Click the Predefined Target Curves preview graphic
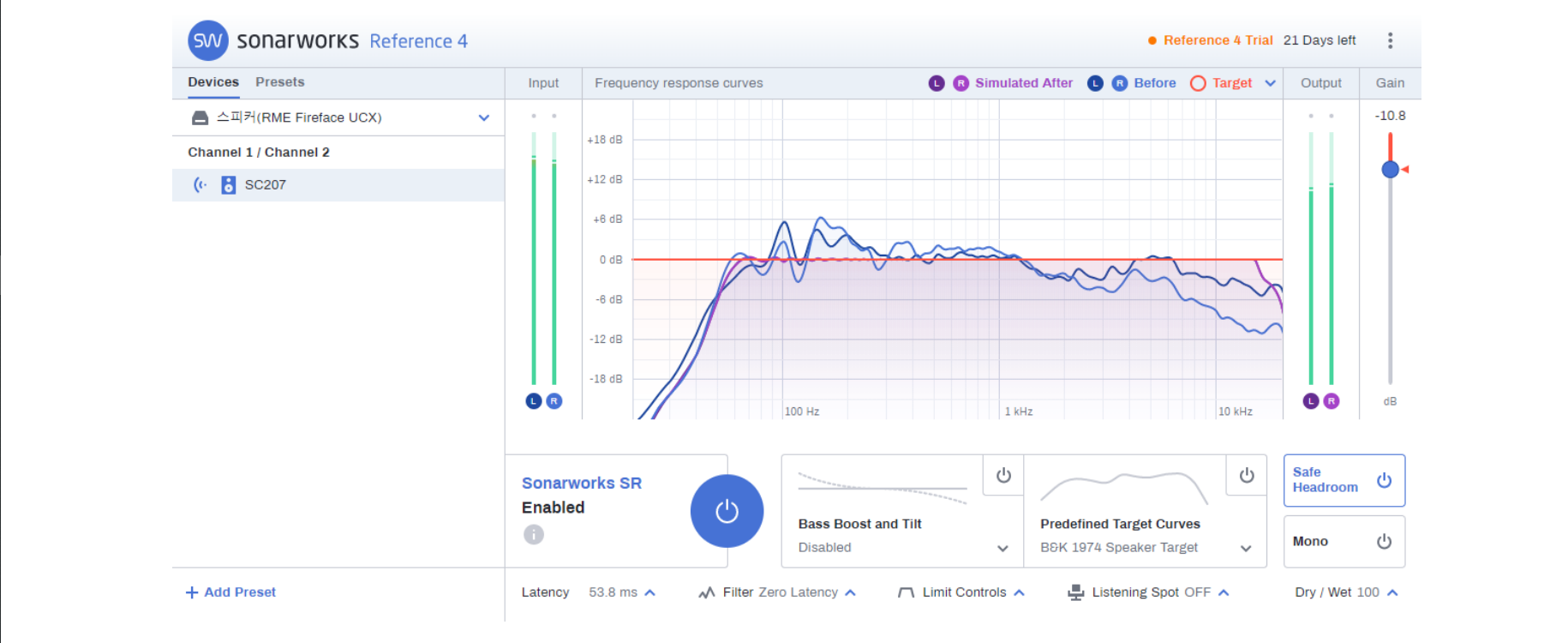 [x=1124, y=487]
